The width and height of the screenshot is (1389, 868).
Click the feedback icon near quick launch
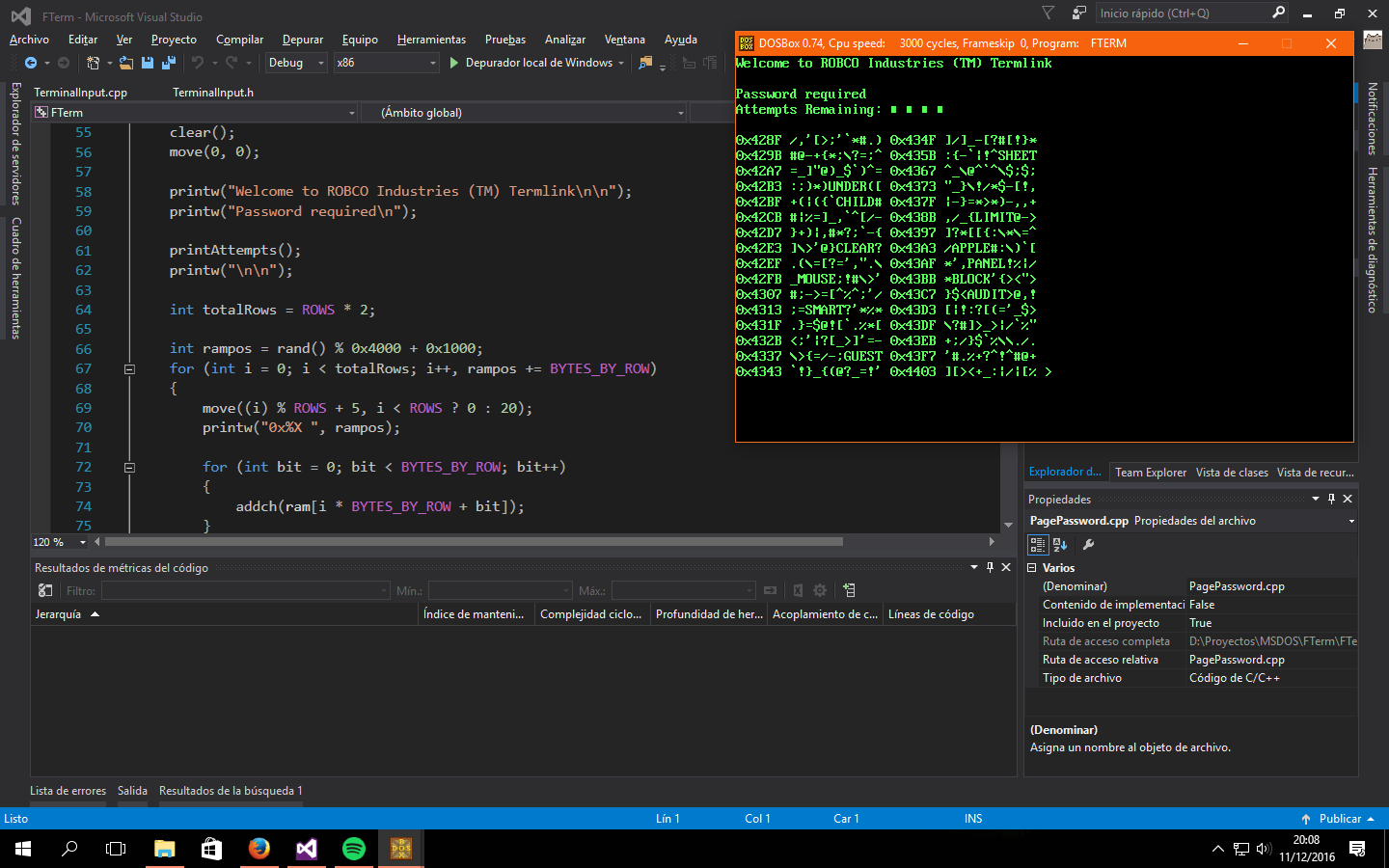coord(1079,13)
